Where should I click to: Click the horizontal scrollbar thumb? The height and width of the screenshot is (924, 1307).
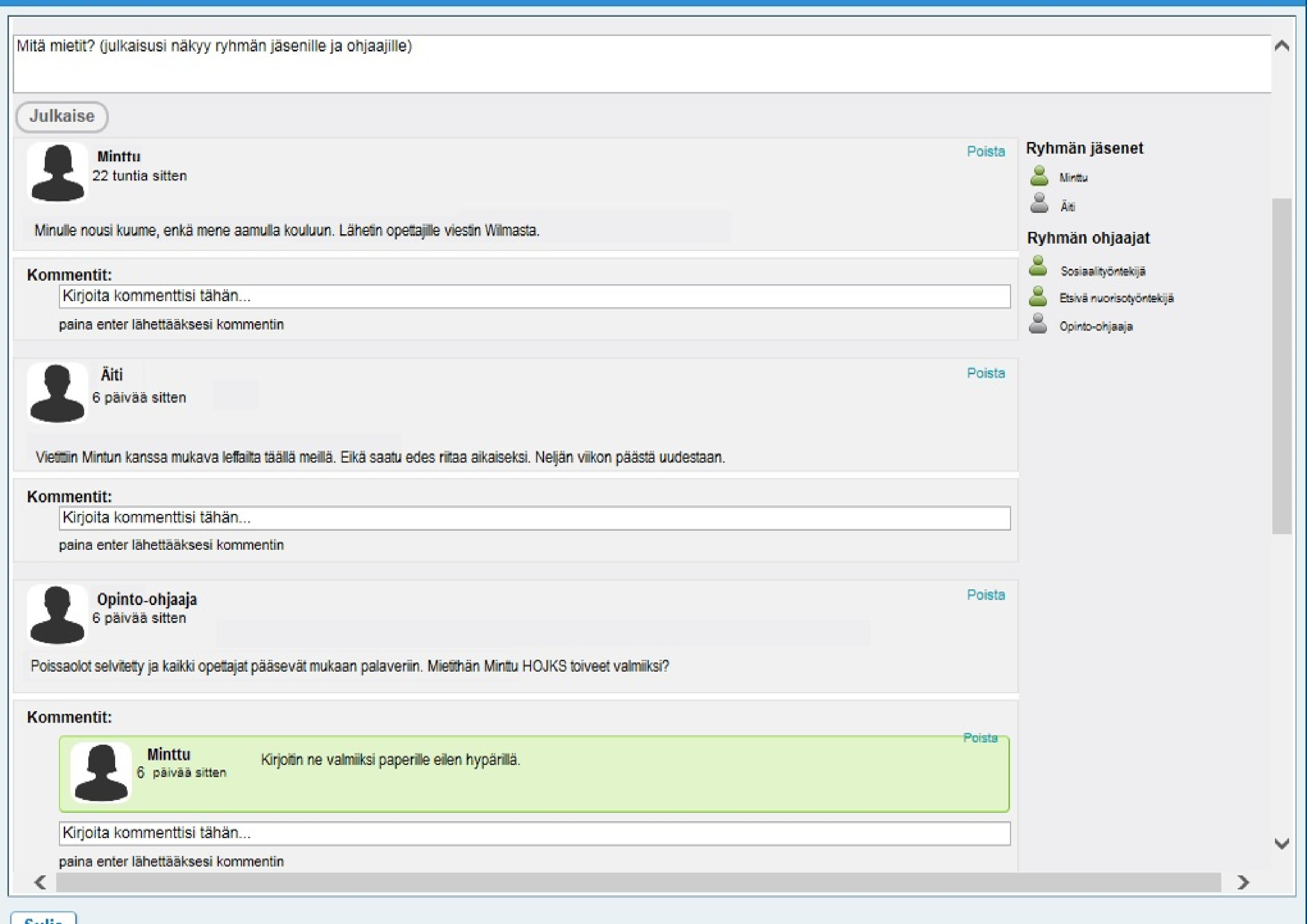pyautogui.click(x=638, y=882)
